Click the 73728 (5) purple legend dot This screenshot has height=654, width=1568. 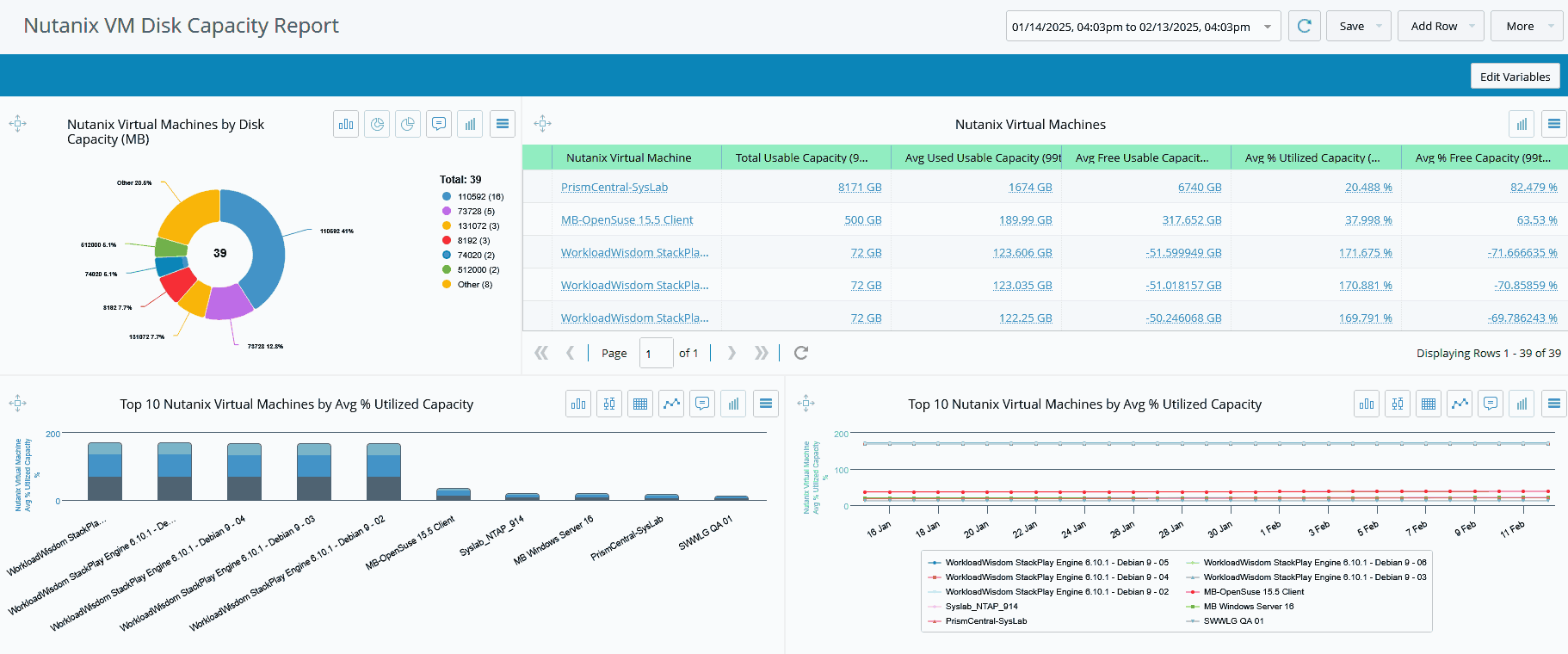(x=447, y=211)
